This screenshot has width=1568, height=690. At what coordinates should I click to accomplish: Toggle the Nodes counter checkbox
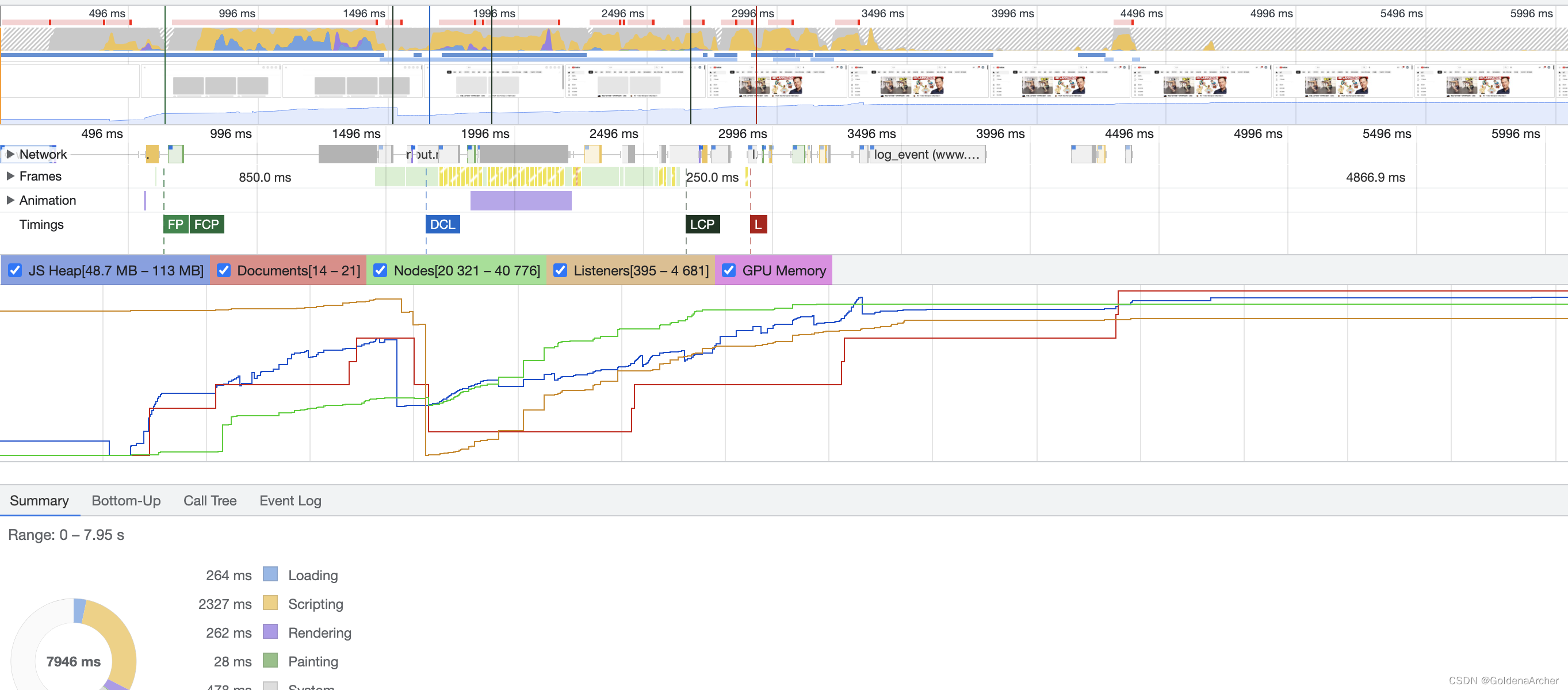(380, 271)
